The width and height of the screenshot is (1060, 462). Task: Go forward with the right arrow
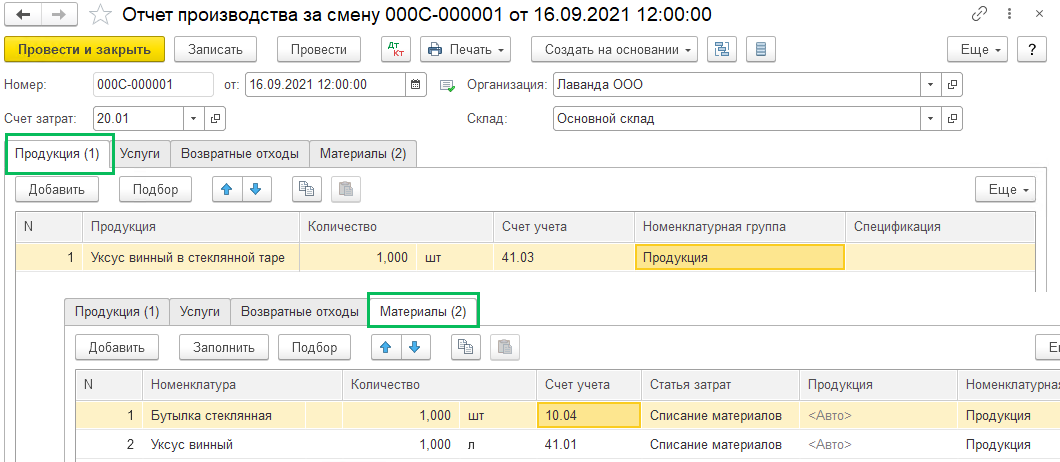59,14
